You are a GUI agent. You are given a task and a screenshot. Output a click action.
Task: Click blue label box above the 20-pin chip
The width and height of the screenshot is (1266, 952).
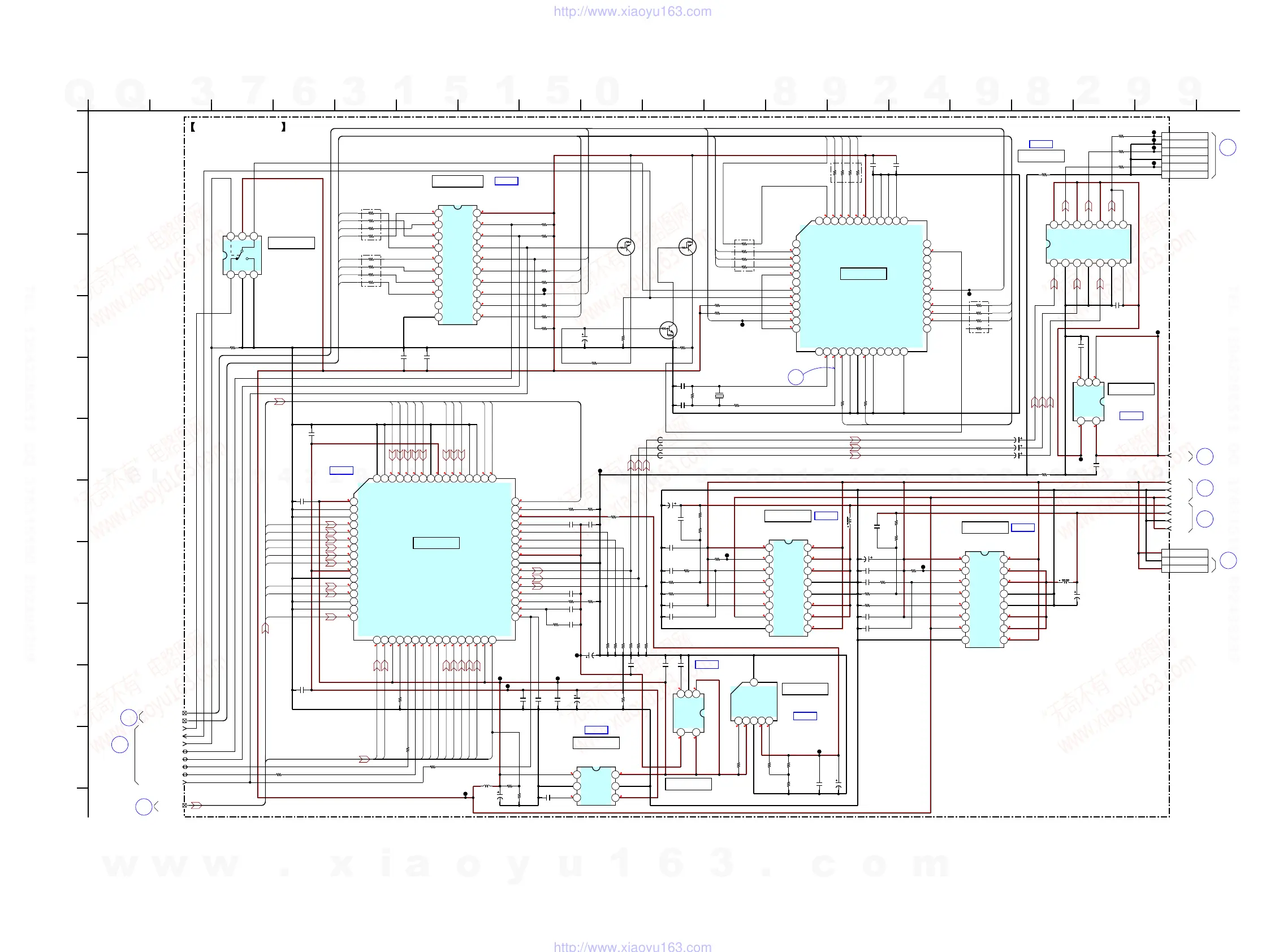pos(506,181)
